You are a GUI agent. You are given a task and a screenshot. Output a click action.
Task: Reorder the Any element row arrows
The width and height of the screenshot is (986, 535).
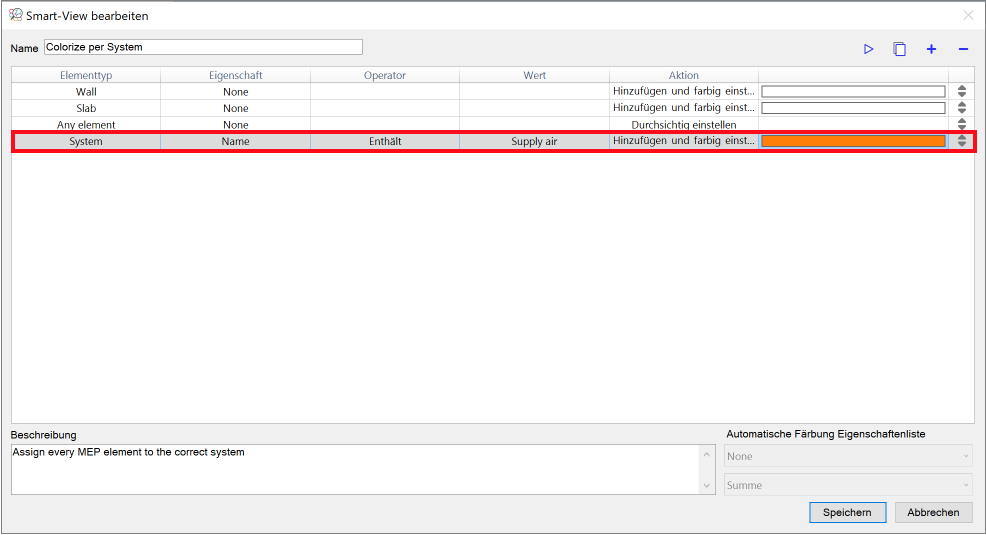point(961,124)
